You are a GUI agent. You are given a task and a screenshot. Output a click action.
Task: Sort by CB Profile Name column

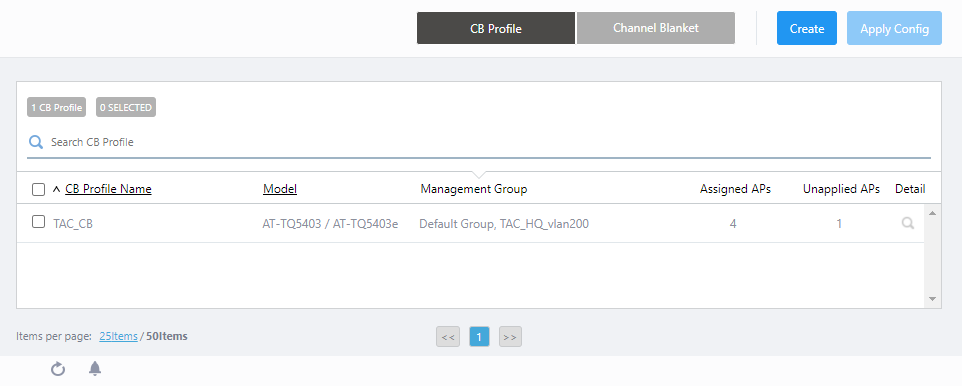pyautogui.click(x=108, y=189)
